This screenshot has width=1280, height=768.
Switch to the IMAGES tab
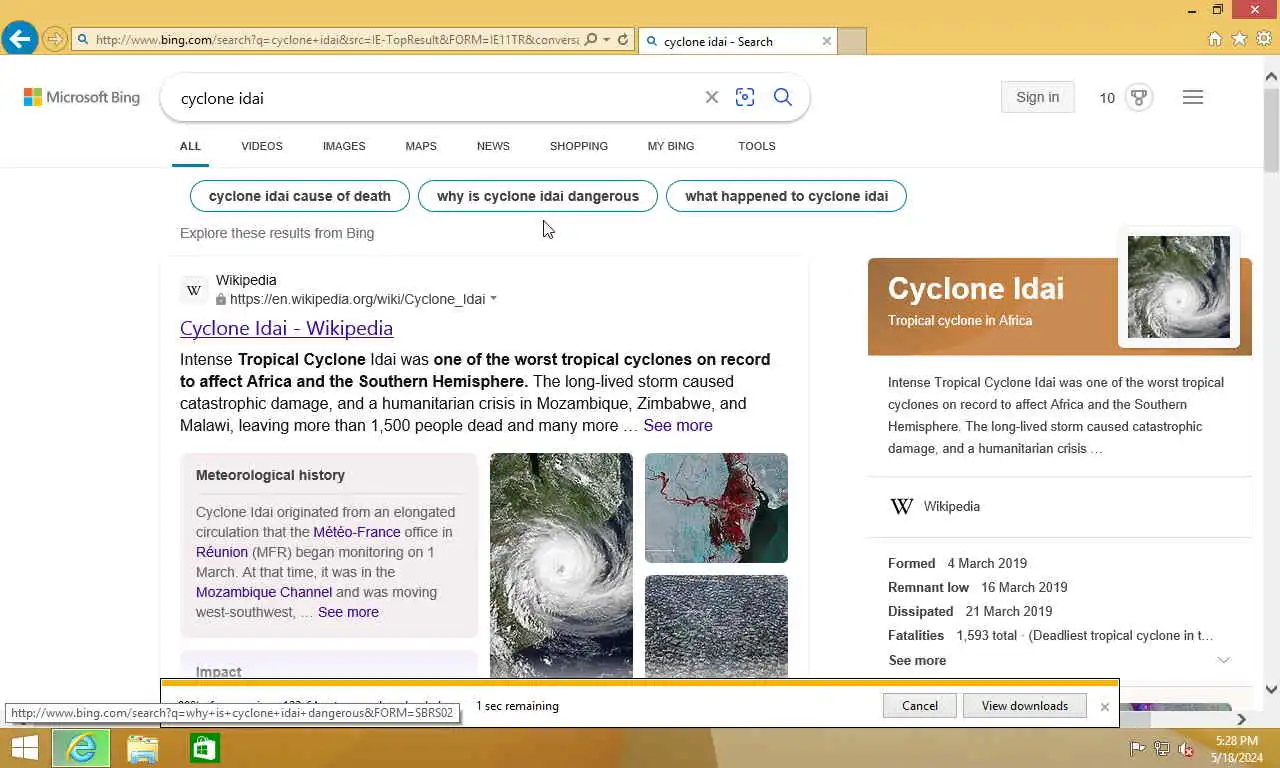[344, 146]
